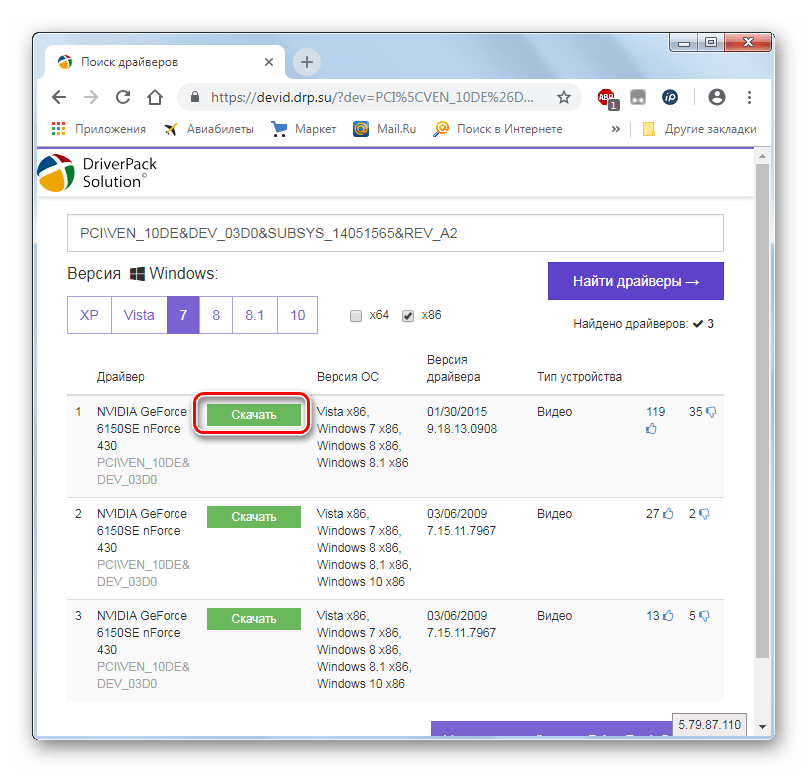Select Windows 8 version tab

pyautogui.click(x=216, y=315)
